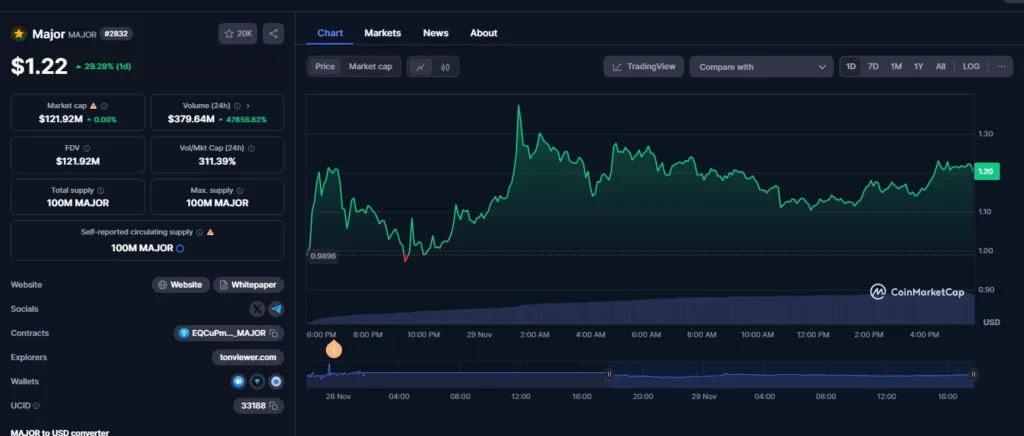Screen dimensions: 1024x436
Task: Expand the Volume (24h) arrow
Action: tap(248, 106)
